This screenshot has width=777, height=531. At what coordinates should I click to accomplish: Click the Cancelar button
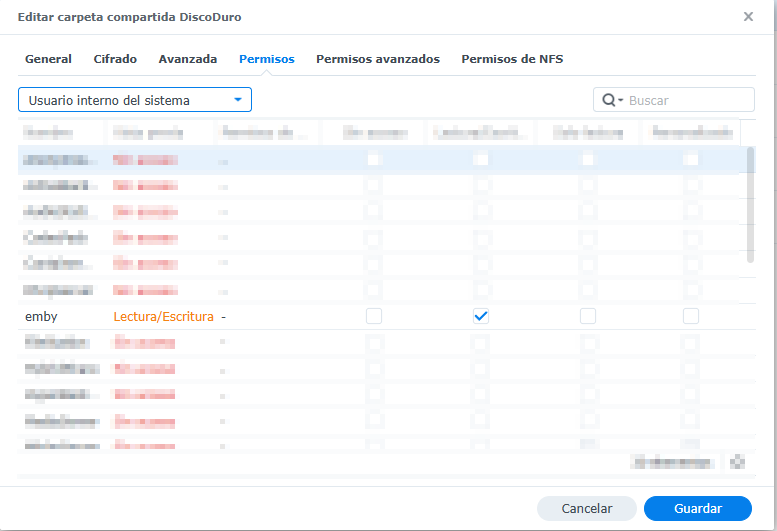pos(587,508)
